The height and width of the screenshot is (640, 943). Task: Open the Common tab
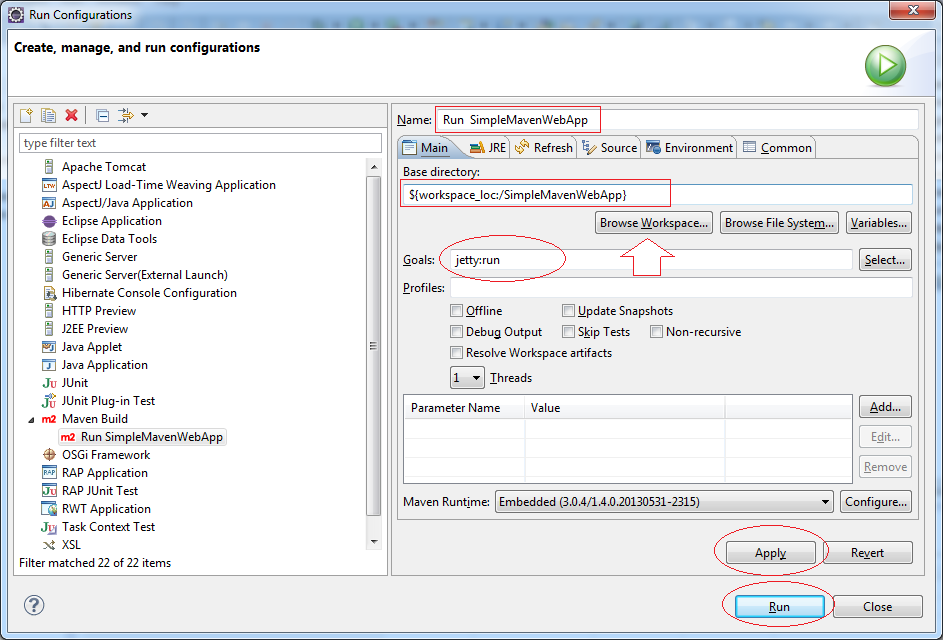click(777, 148)
